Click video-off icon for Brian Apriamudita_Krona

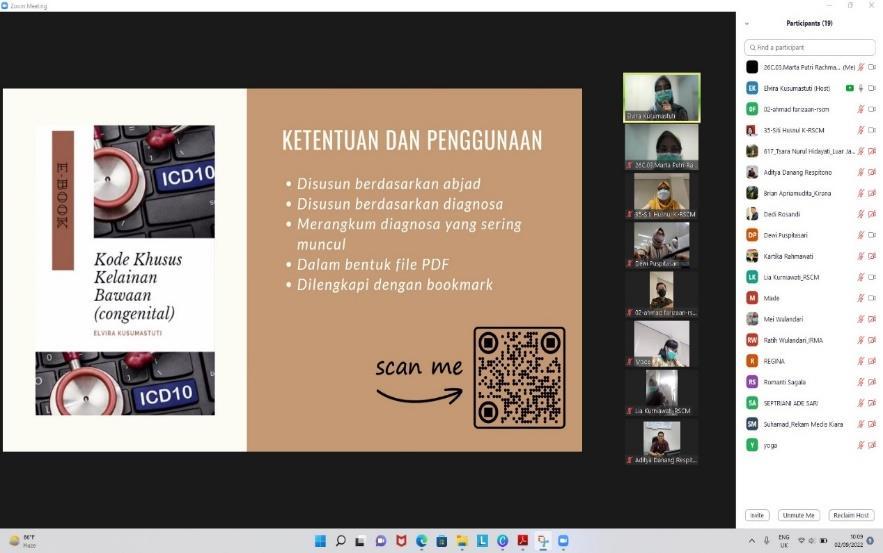pos(872,193)
